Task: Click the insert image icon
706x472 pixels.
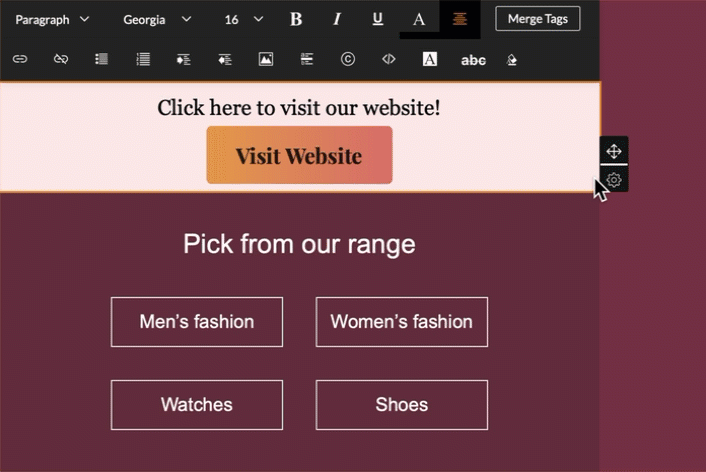Action: 266,59
